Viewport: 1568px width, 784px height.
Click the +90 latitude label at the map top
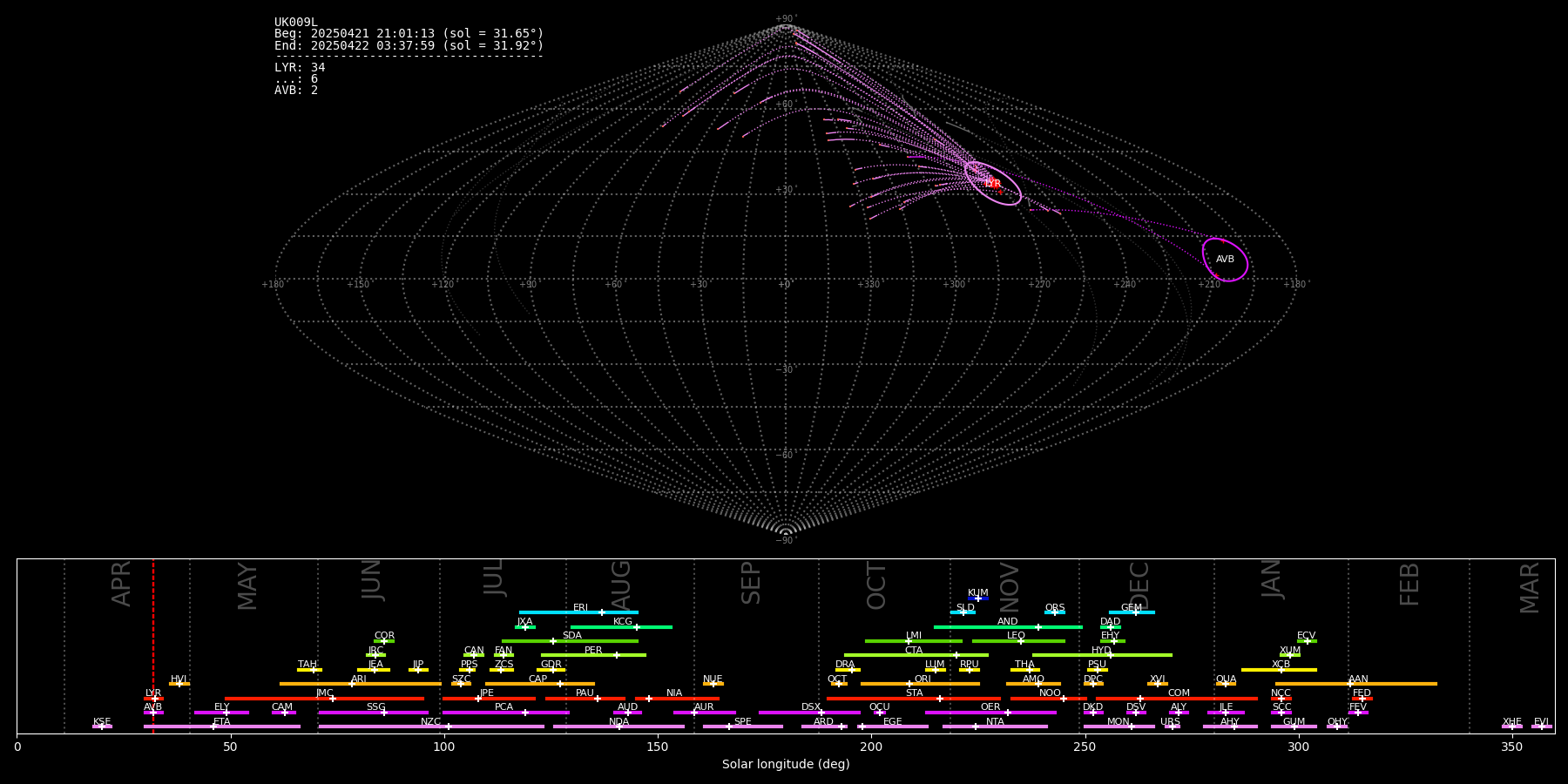pos(786,19)
